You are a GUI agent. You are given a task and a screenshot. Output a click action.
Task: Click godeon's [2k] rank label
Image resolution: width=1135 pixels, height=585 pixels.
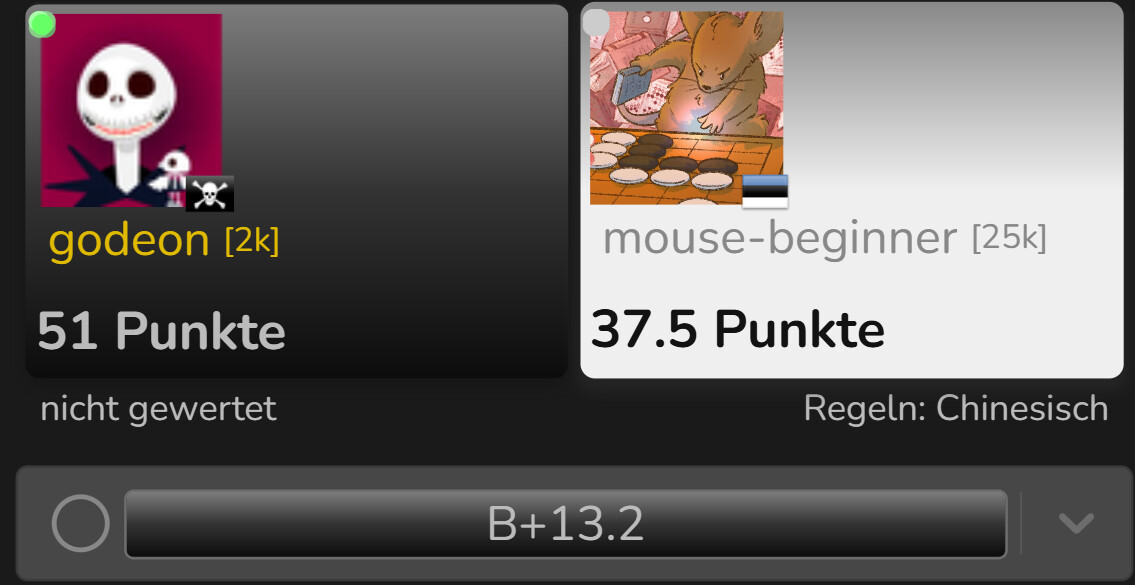pos(252,240)
